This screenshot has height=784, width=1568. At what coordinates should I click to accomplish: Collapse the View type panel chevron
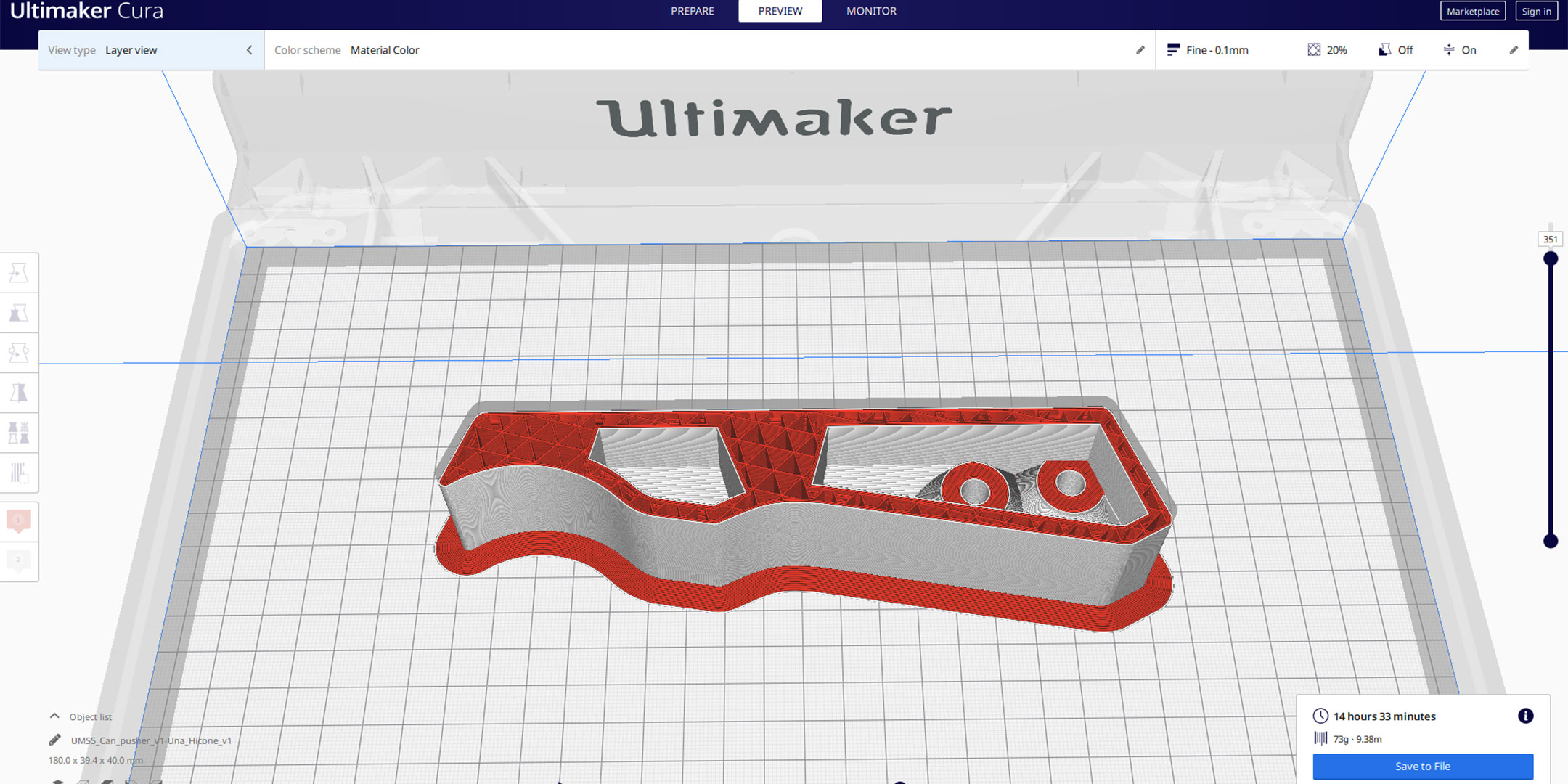click(249, 50)
